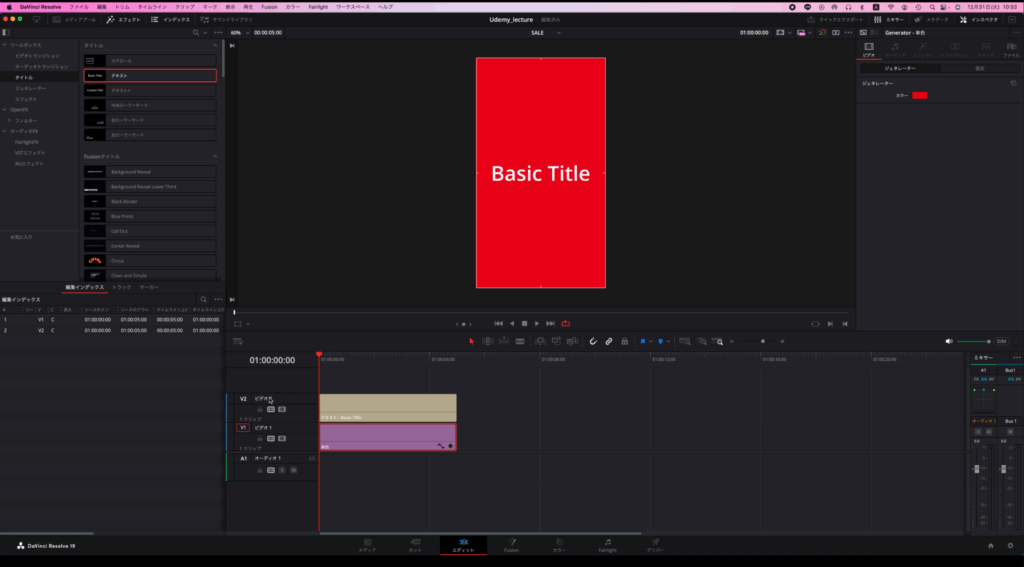The width and height of the screenshot is (1024, 567).
Task: Toggle the linked selection chain icon
Action: (608, 341)
